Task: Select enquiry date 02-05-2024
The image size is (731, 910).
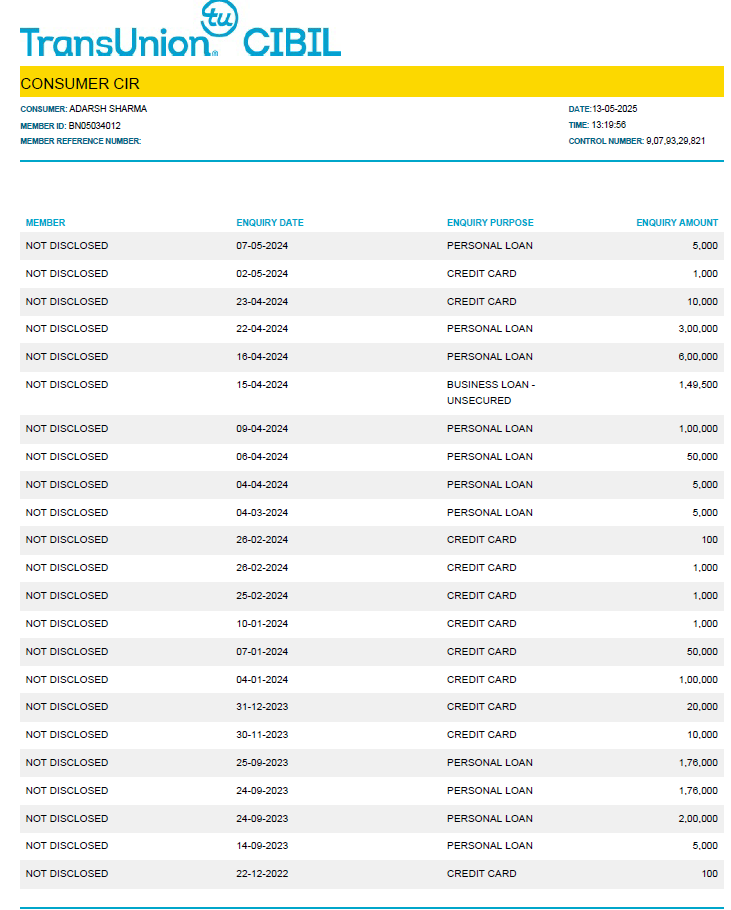Action: point(262,273)
